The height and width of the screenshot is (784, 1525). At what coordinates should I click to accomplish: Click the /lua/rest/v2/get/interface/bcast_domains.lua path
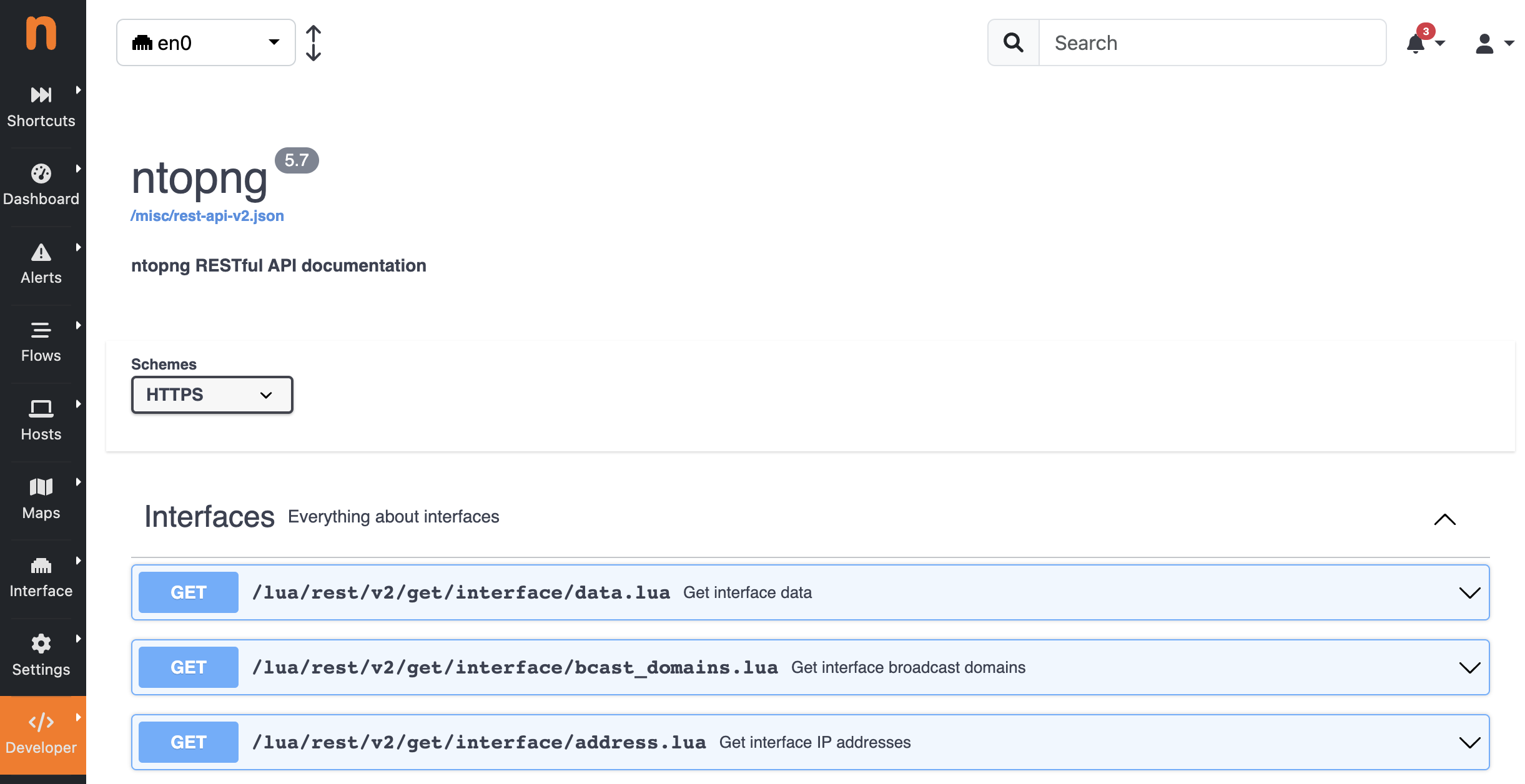pyautogui.click(x=515, y=667)
